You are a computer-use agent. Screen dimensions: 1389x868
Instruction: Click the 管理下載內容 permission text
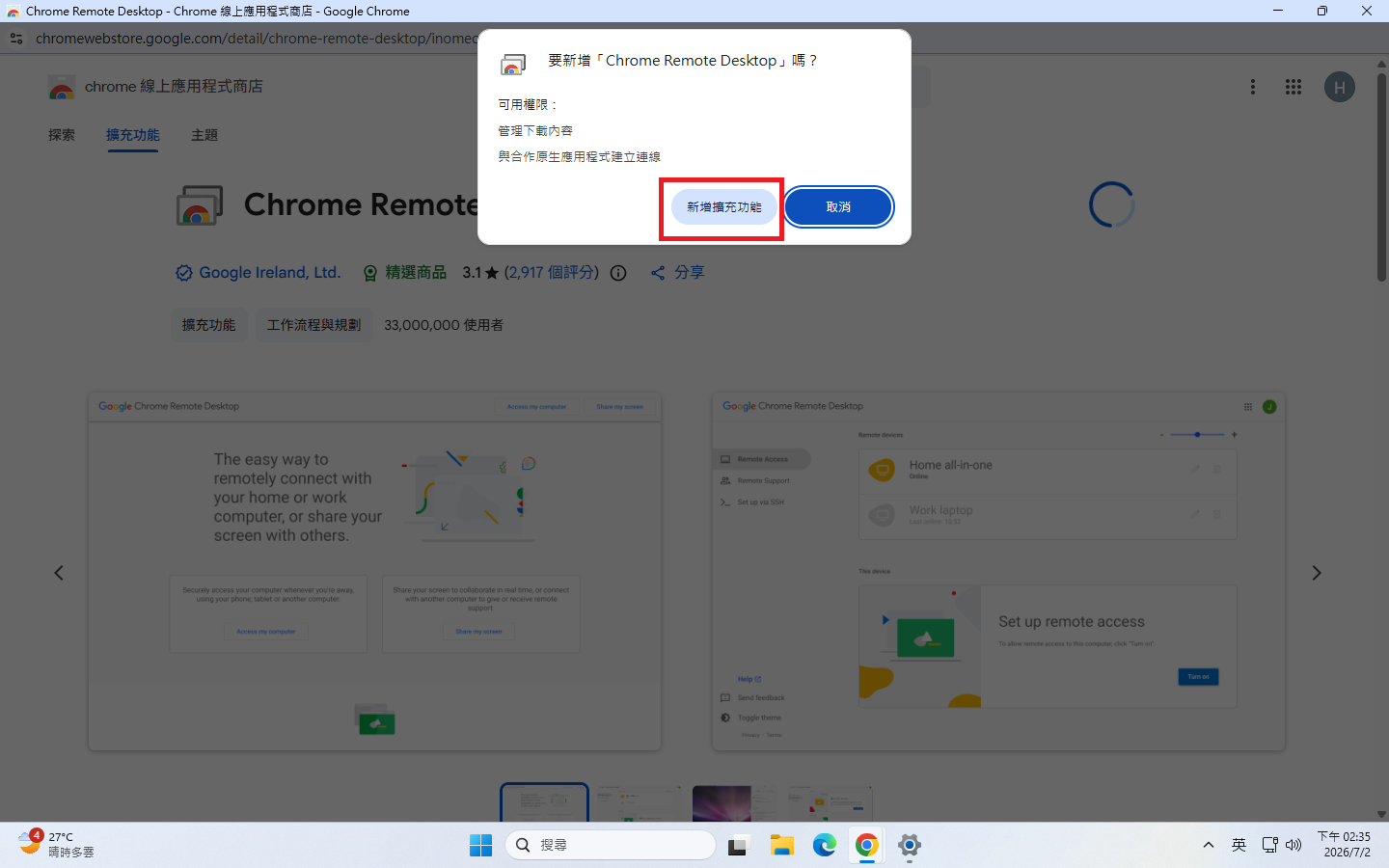click(x=535, y=130)
